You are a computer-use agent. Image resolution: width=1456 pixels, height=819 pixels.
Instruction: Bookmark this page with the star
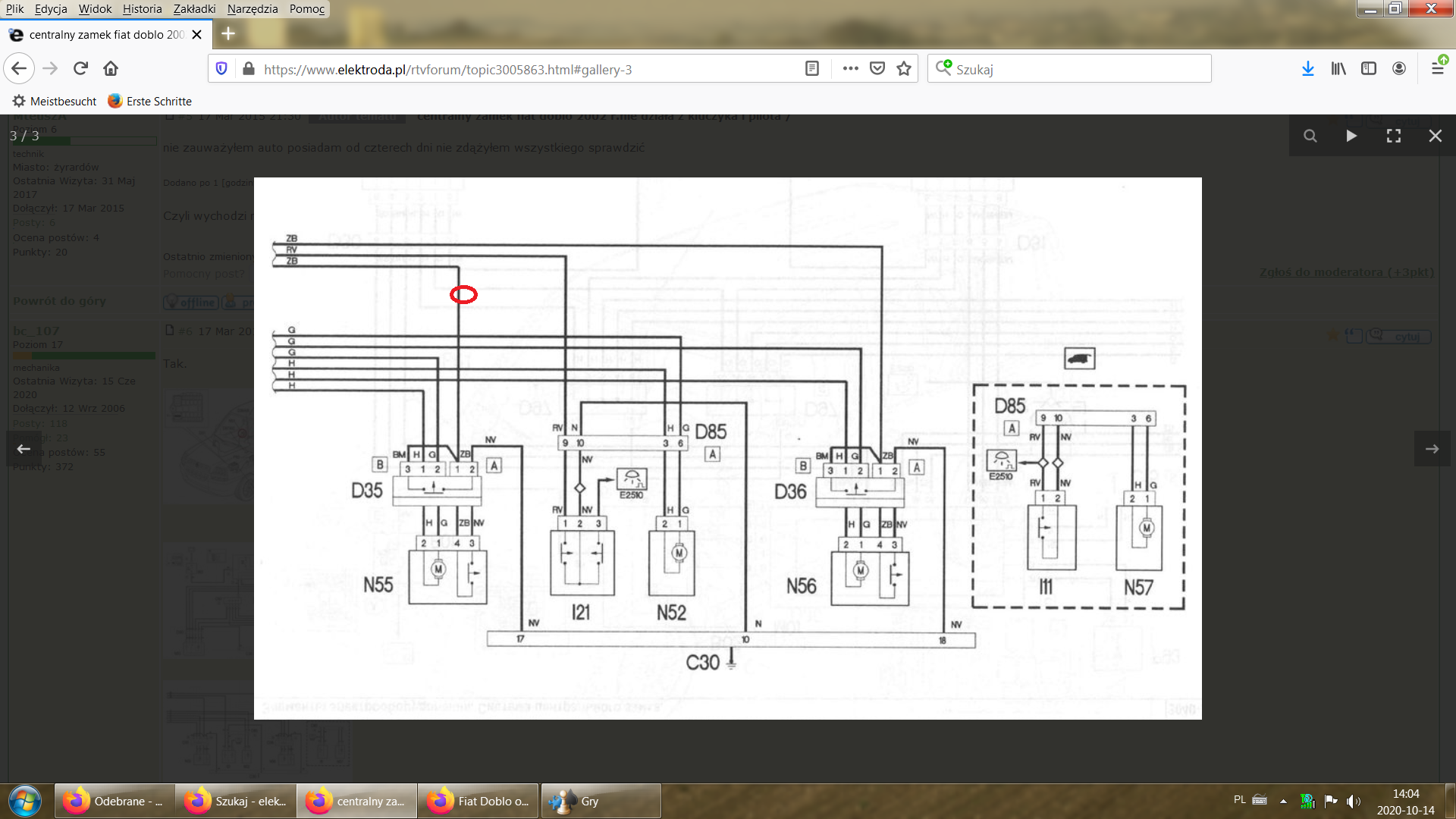pos(904,69)
